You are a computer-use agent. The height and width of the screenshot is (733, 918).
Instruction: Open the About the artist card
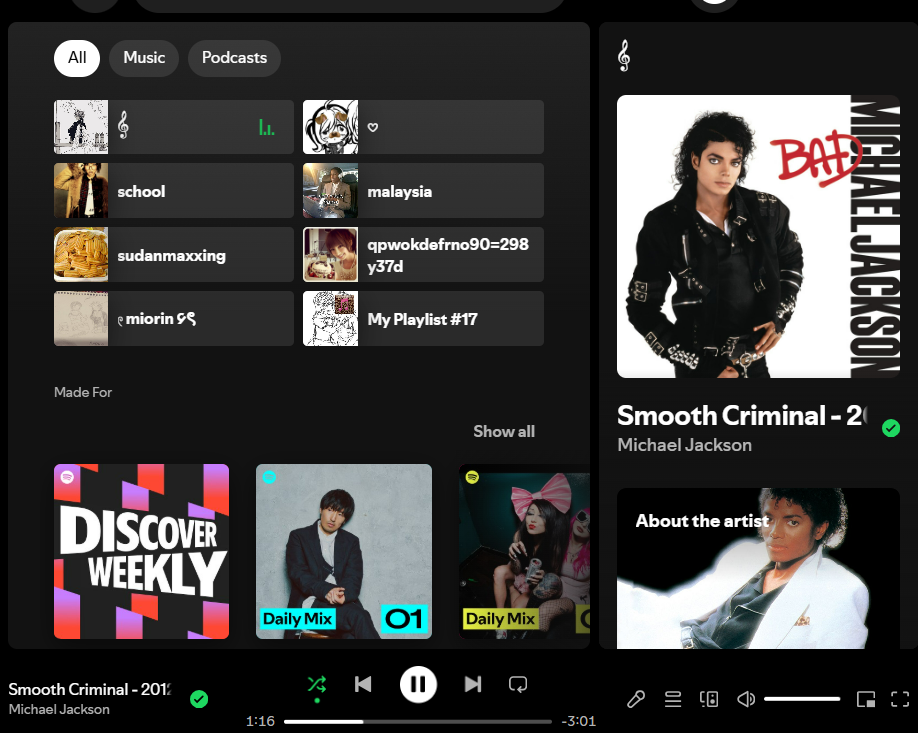(x=758, y=568)
